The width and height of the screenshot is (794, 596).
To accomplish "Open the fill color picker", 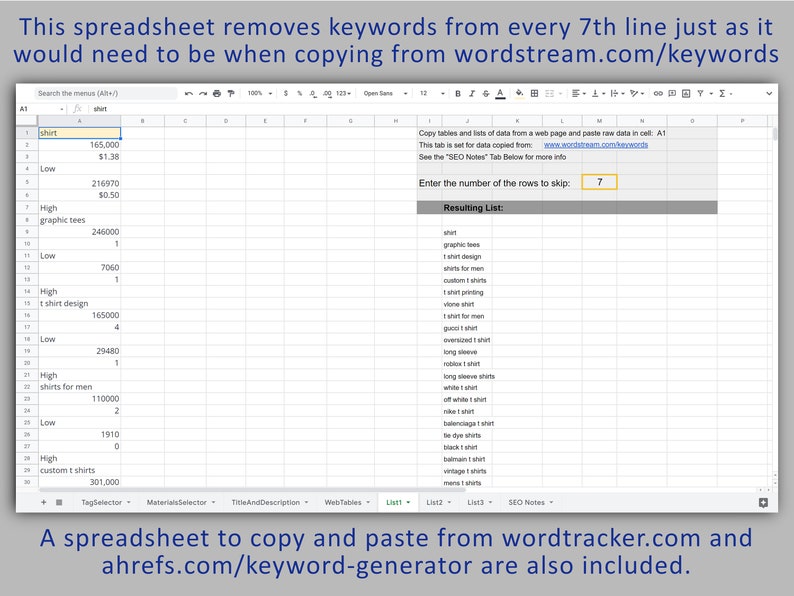I will pos(520,93).
